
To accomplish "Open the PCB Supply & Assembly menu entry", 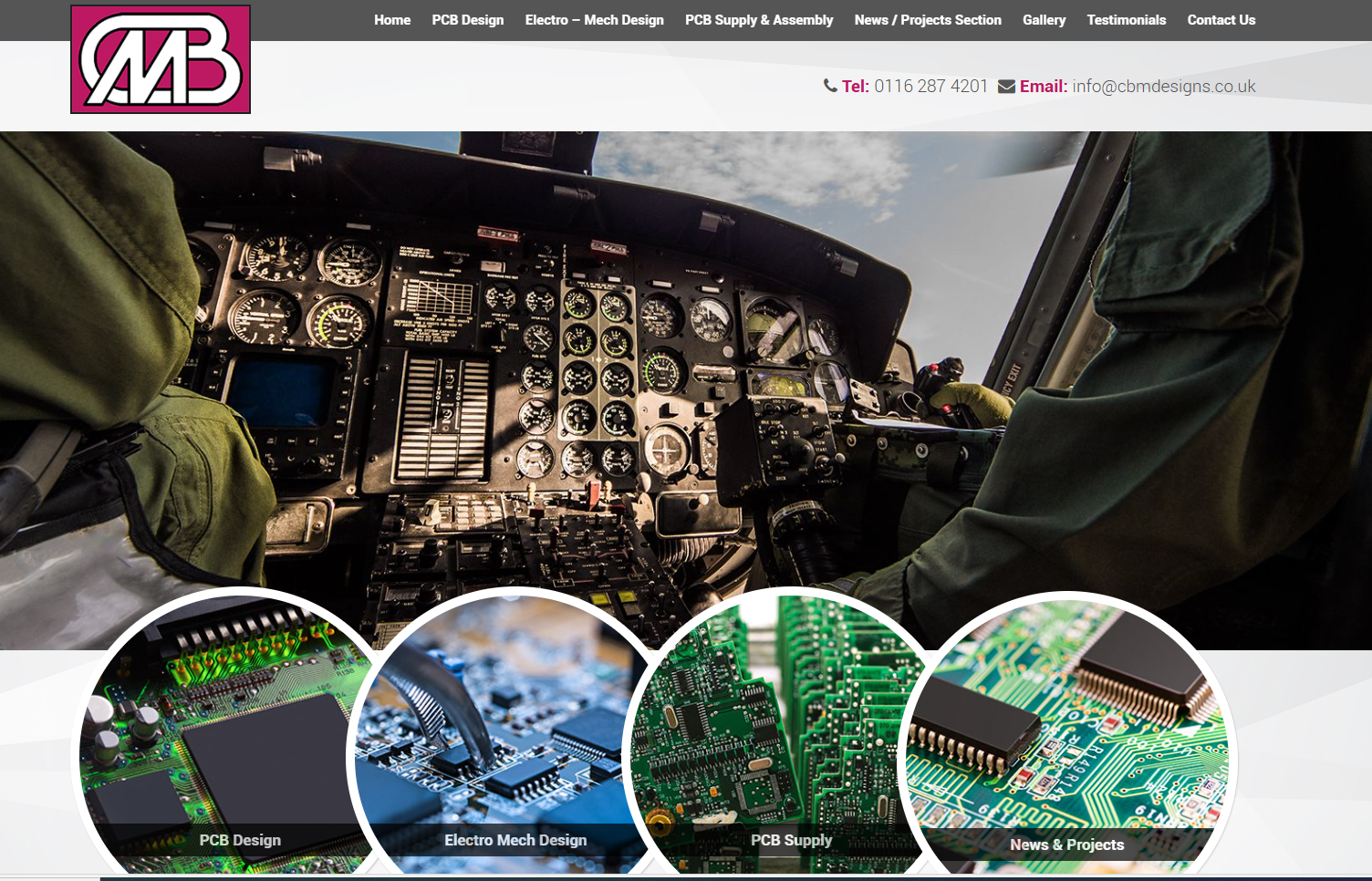I will (x=759, y=19).
